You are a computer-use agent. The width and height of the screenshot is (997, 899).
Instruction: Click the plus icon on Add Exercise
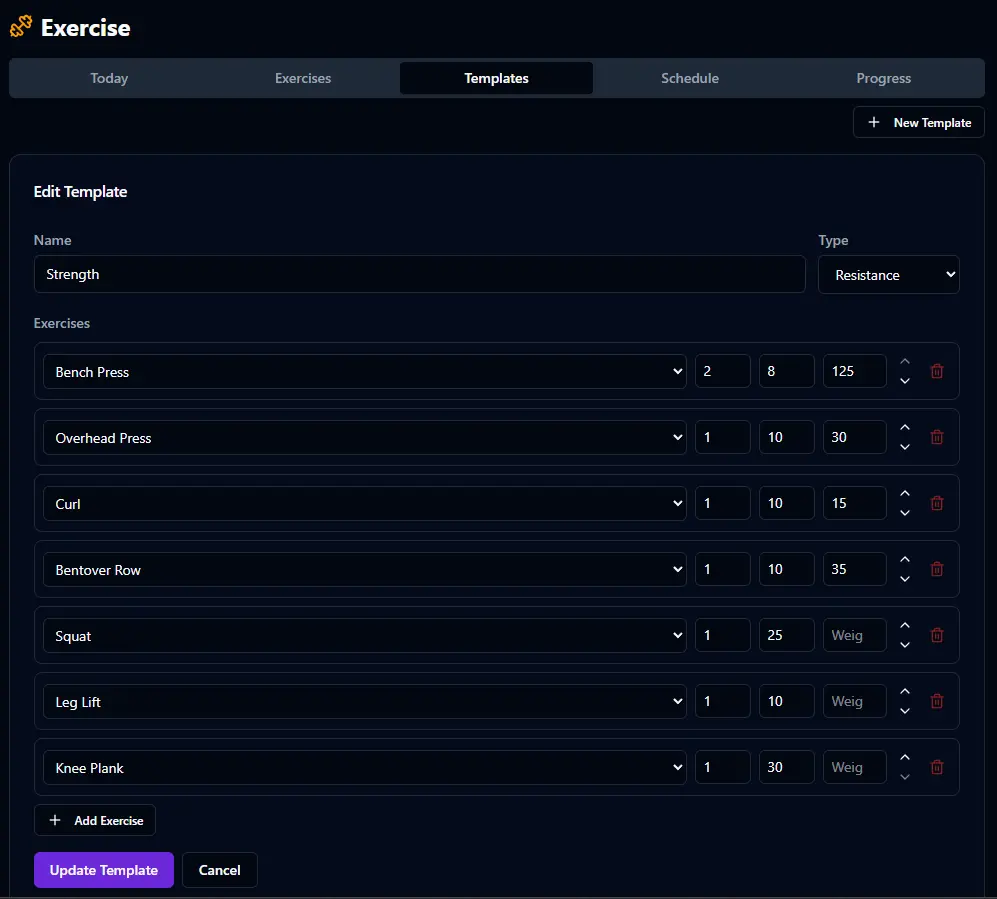(55, 820)
